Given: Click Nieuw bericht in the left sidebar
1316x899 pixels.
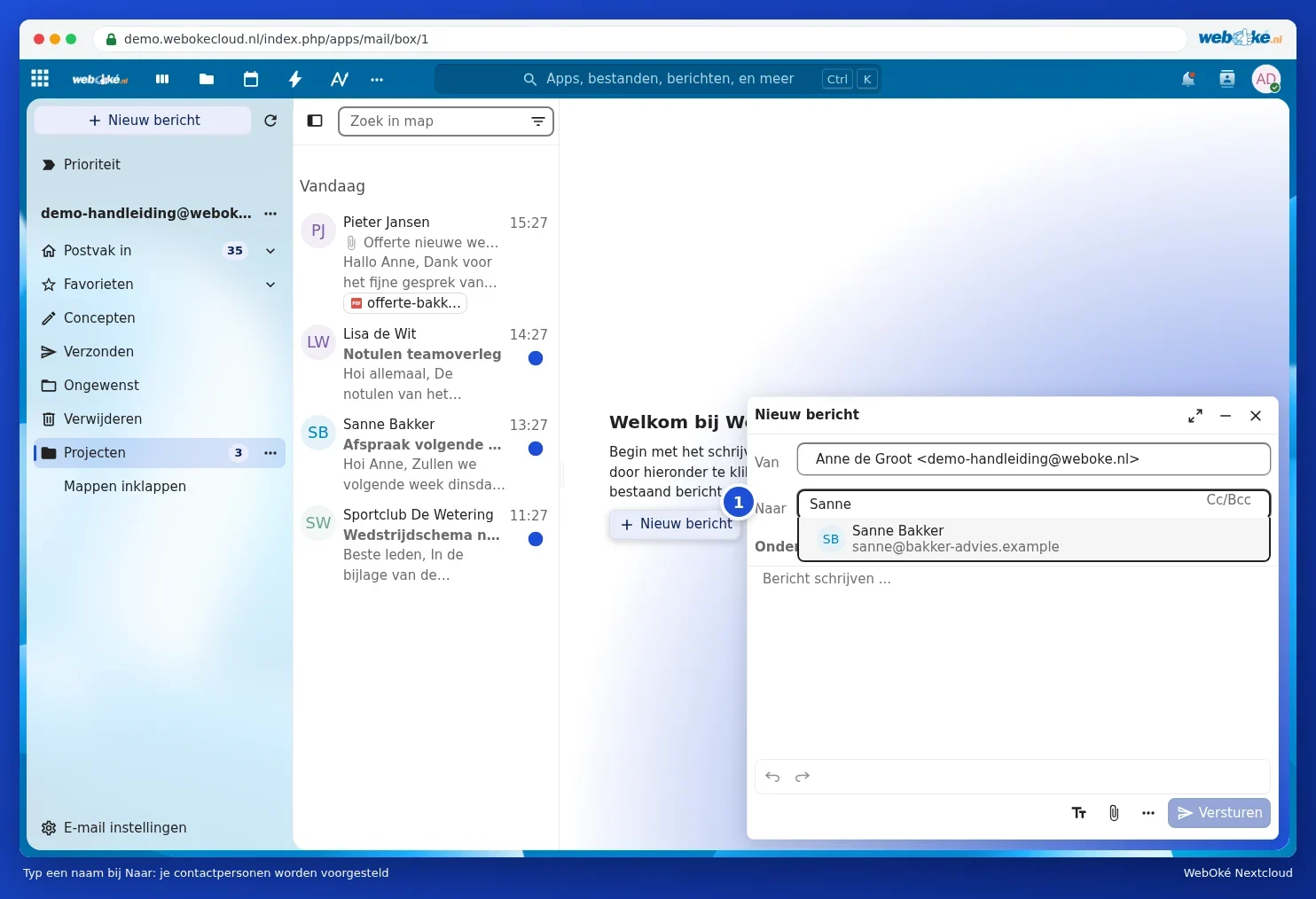Looking at the screenshot, I should coord(143,121).
